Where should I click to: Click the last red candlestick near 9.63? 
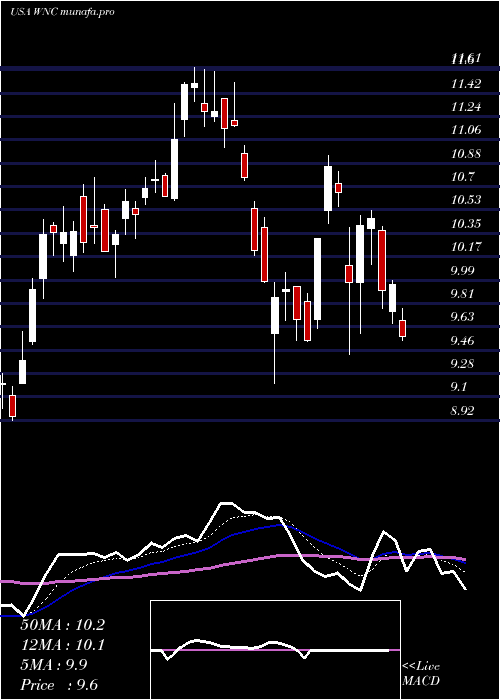[x=403, y=328]
